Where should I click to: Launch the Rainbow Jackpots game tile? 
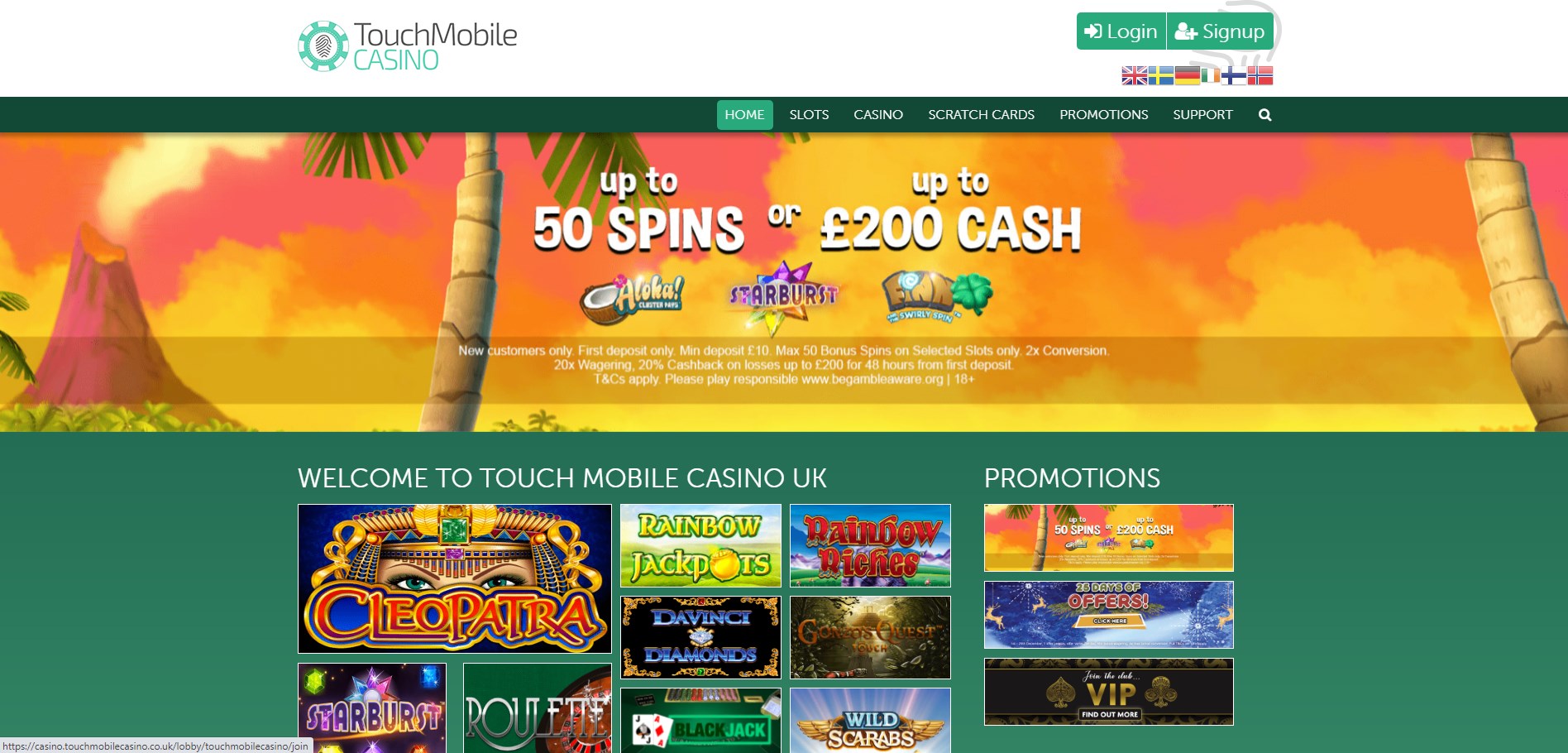pos(700,545)
